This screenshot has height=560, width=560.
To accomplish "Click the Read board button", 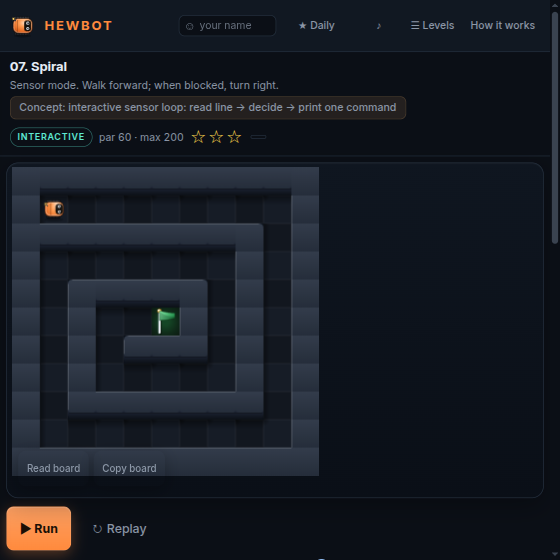I will tap(54, 468).
